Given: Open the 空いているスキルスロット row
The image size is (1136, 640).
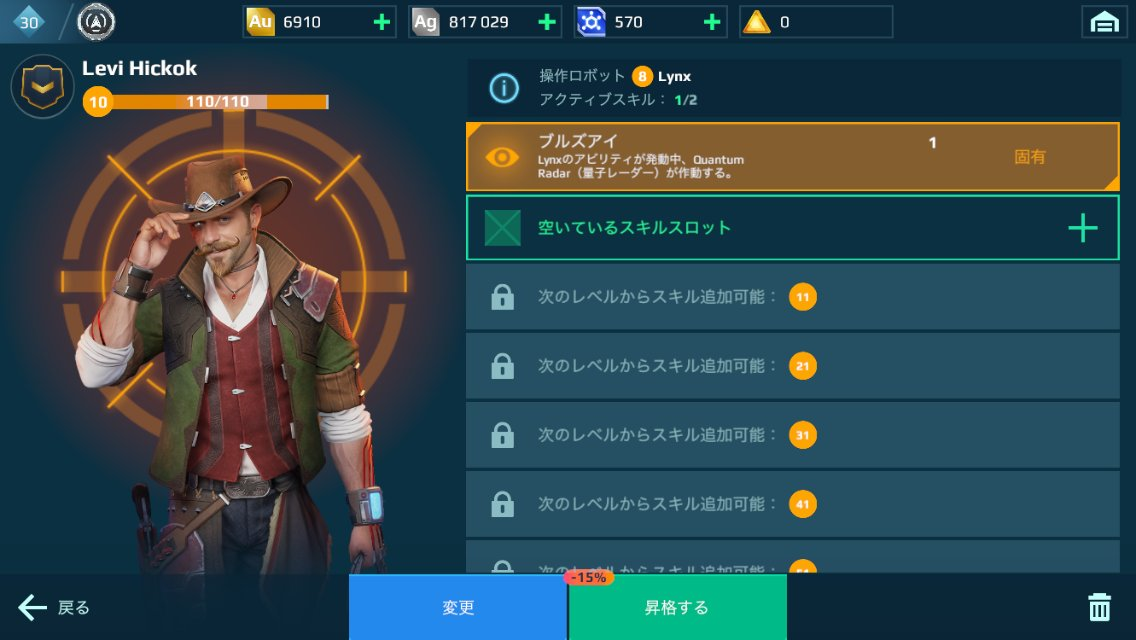Looking at the screenshot, I should pyautogui.click(x=793, y=228).
